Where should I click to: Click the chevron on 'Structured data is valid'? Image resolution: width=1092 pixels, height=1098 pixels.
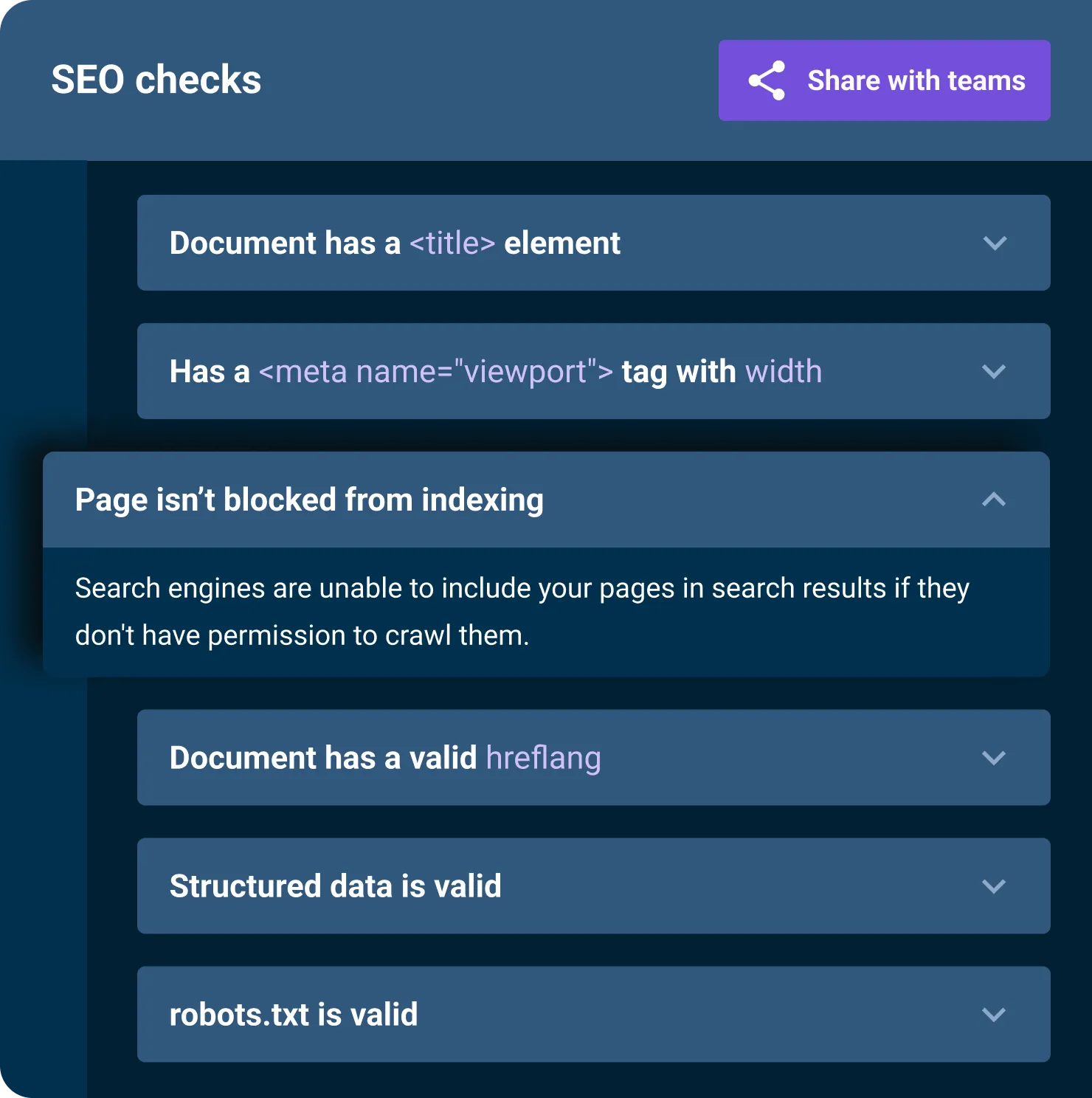[995, 886]
